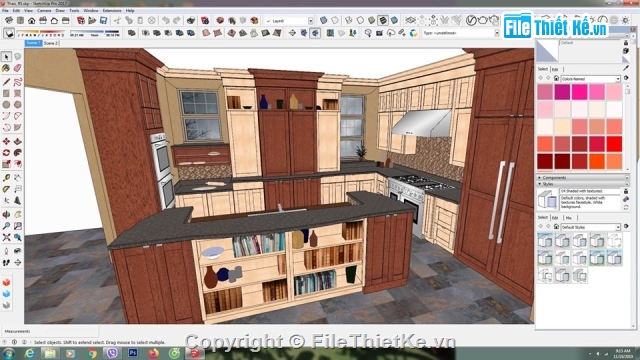
Task: Open materials Details flyout arrow
Action: tap(626, 78)
